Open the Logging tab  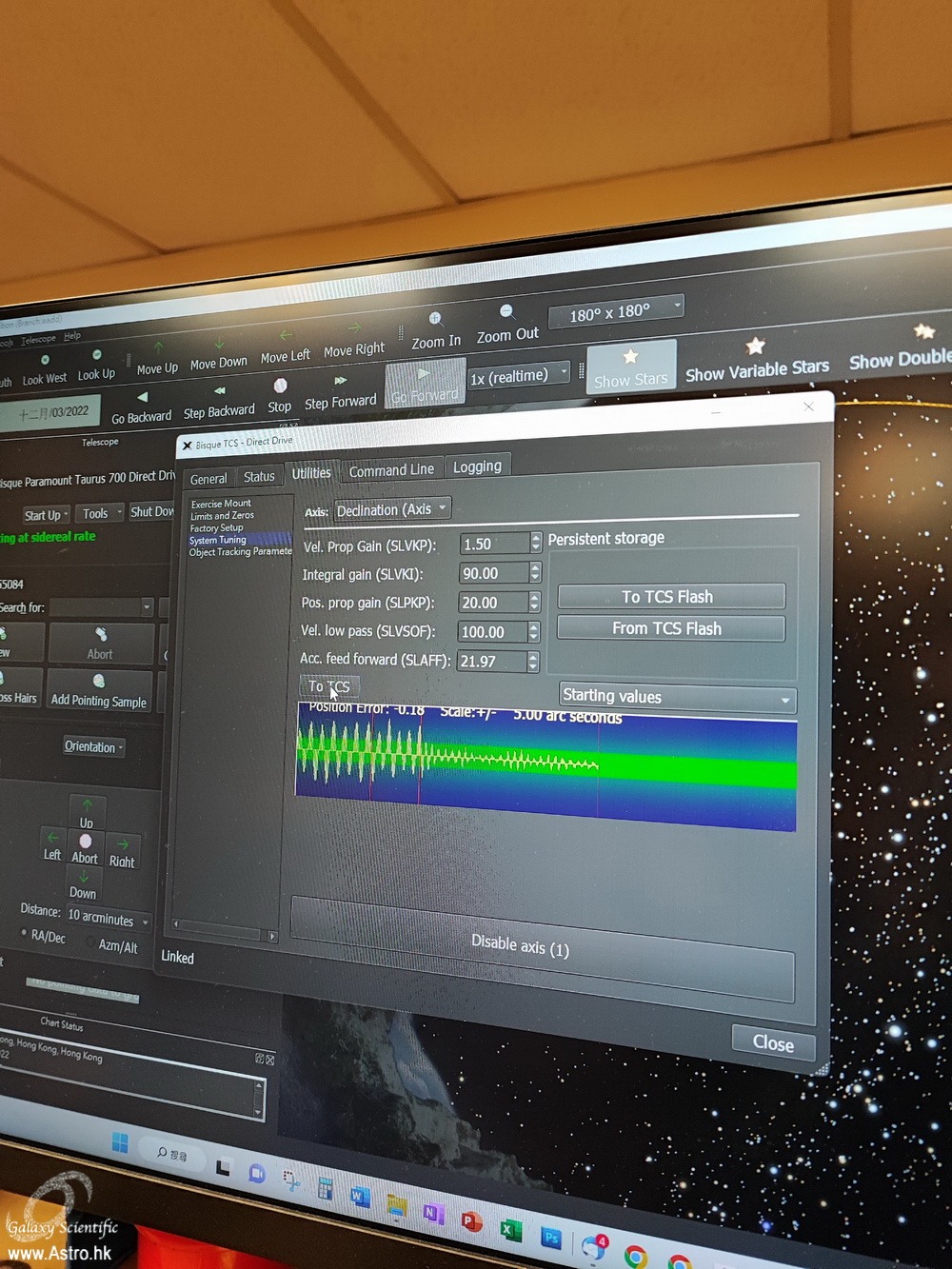[x=477, y=466]
